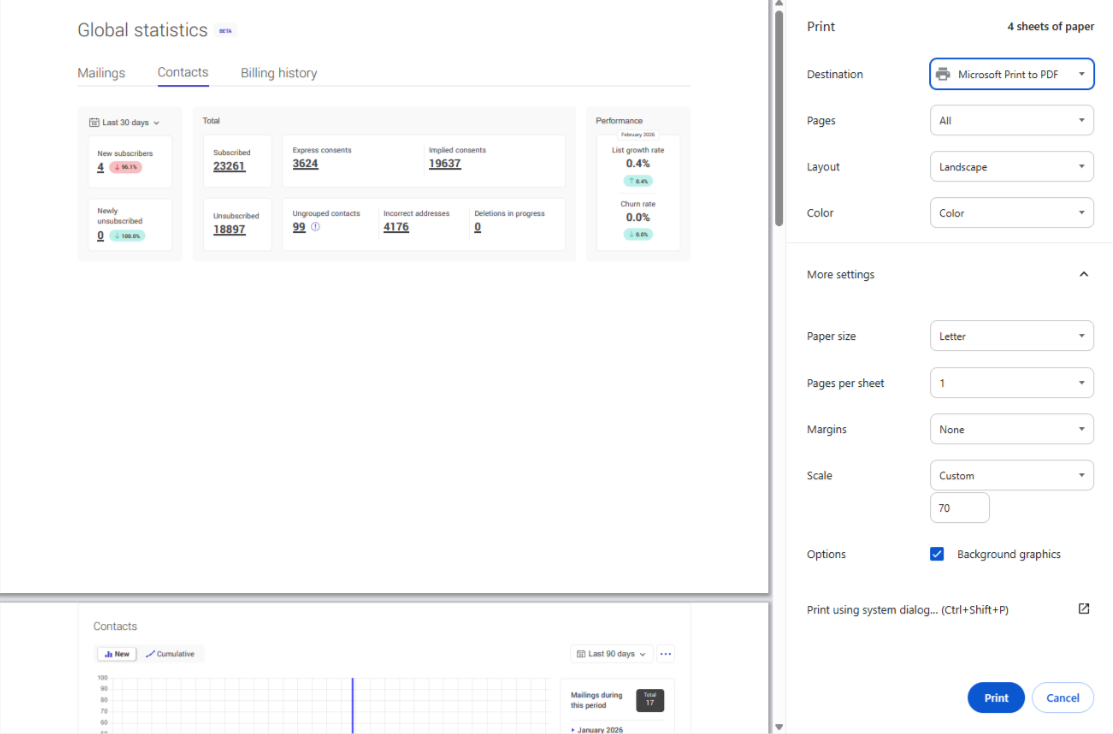The width and height of the screenshot is (1113, 734).
Task: Open the Paper size dropdown
Action: pyautogui.click(x=1011, y=335)
